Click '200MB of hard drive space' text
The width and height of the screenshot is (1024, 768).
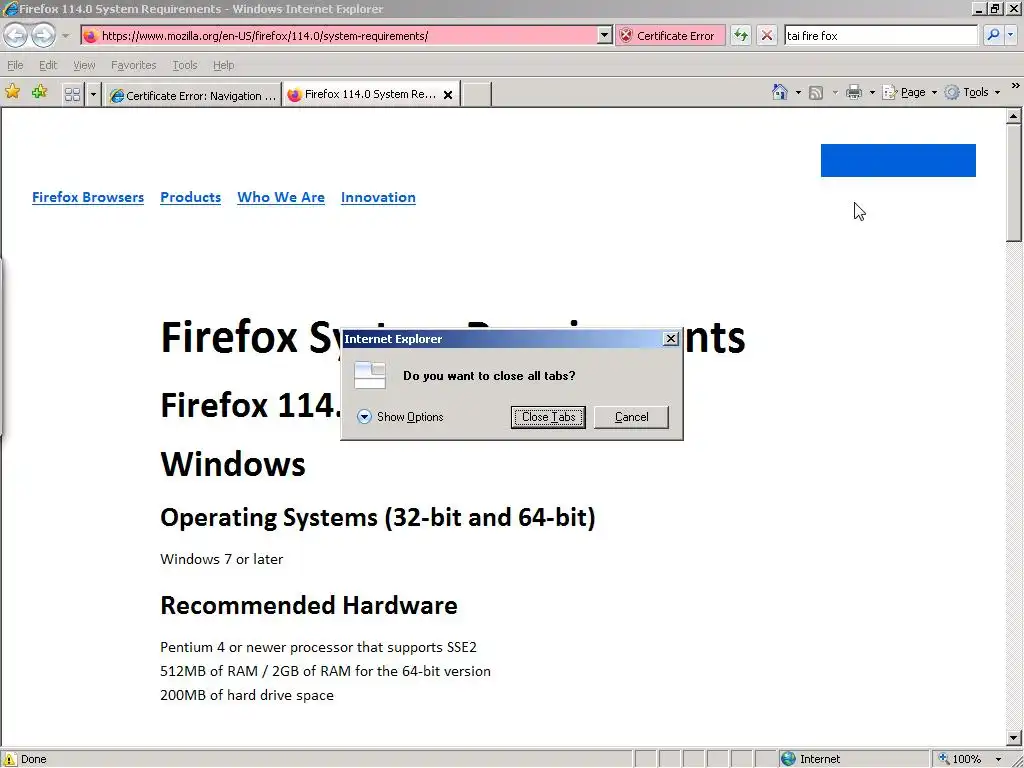(x=247, y=695)
